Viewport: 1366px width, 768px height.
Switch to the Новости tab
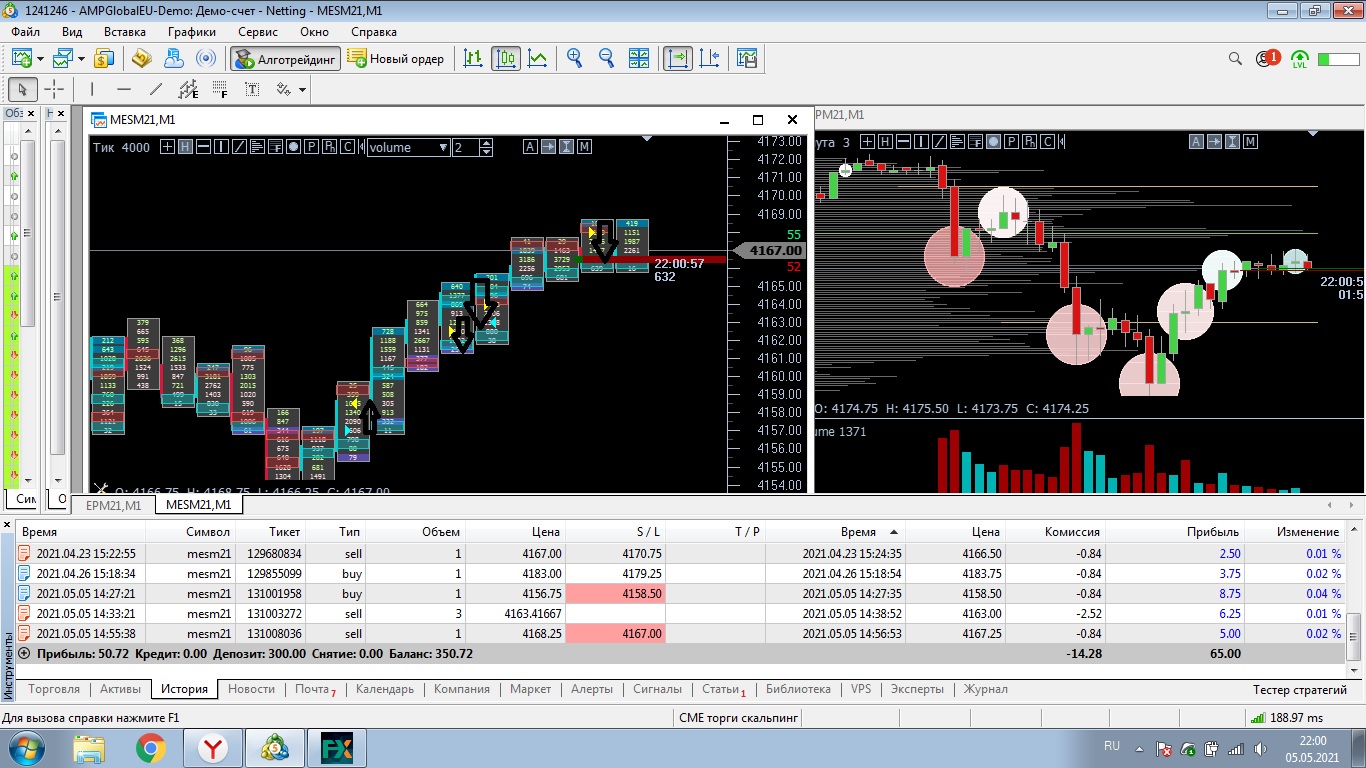click(x=251, y=689)
